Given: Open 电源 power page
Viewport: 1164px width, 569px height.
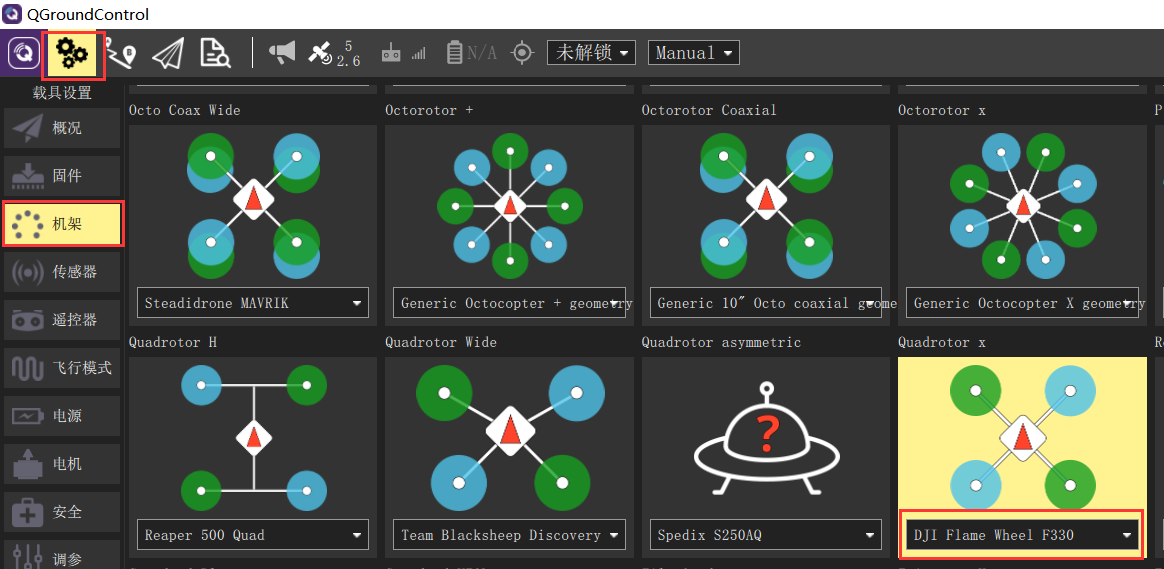Looking at the screenshot, I should pyautogui.click(x=62, y=416).
